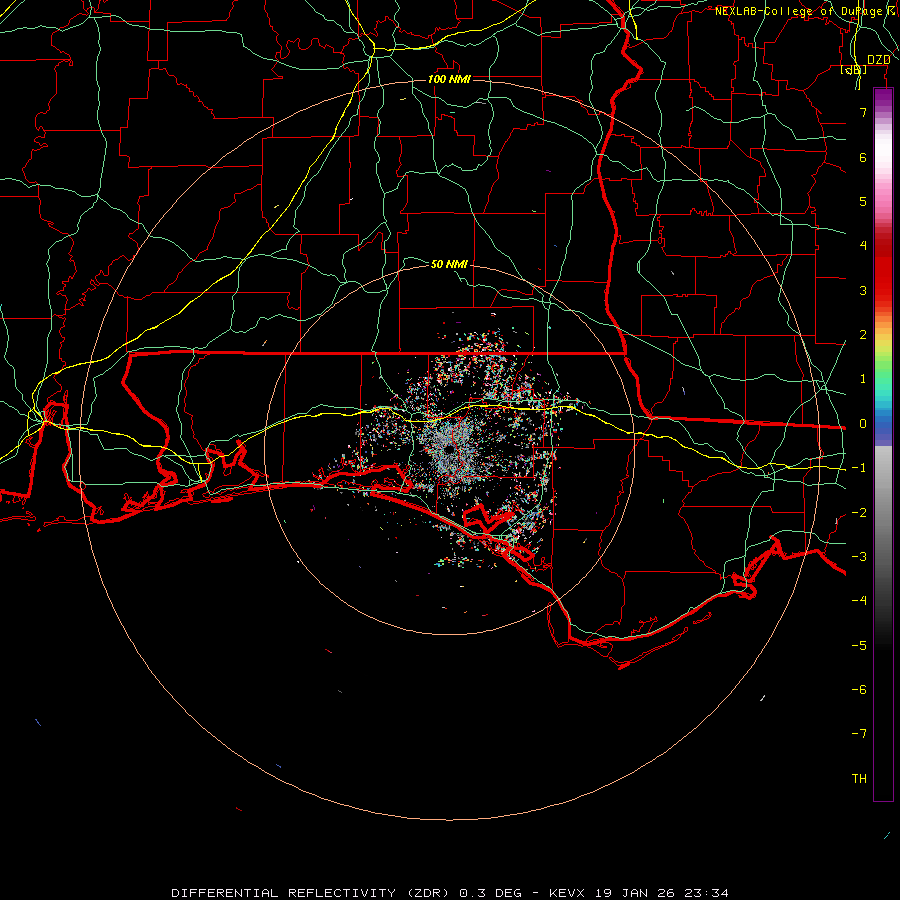
Task: Click the "5" value on the color scale
Action: (863, 201)
